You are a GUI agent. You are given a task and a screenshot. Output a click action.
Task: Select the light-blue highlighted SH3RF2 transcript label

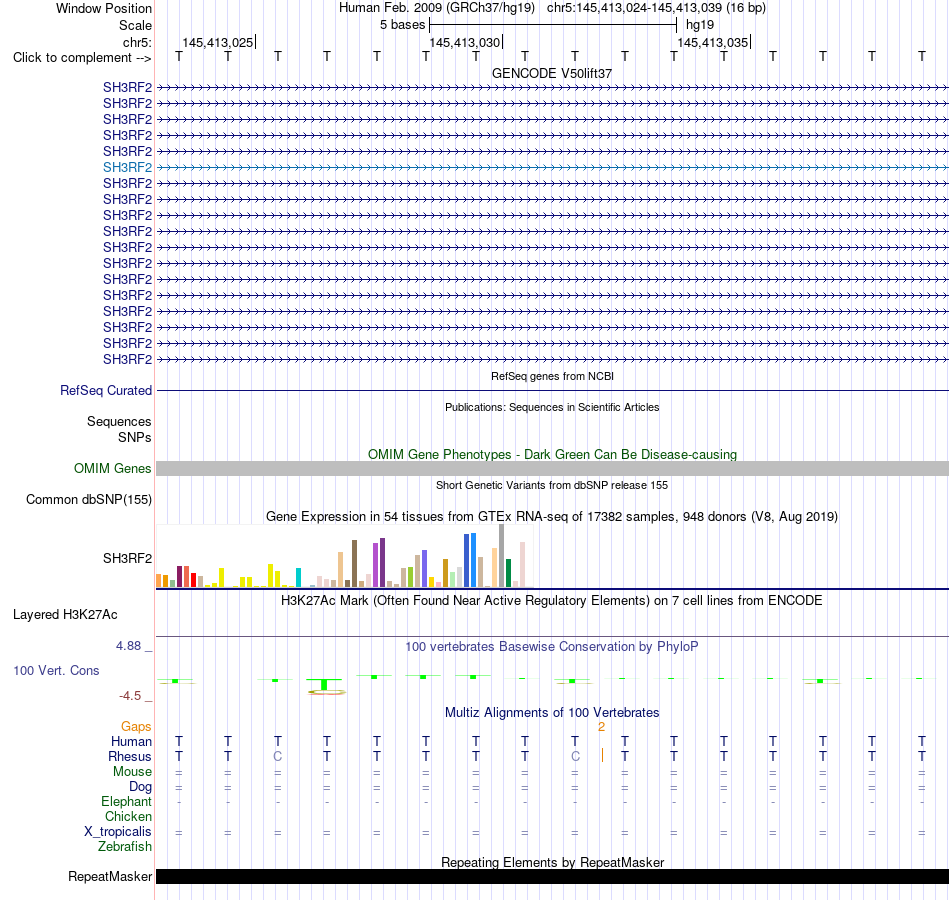coord(127,167)
